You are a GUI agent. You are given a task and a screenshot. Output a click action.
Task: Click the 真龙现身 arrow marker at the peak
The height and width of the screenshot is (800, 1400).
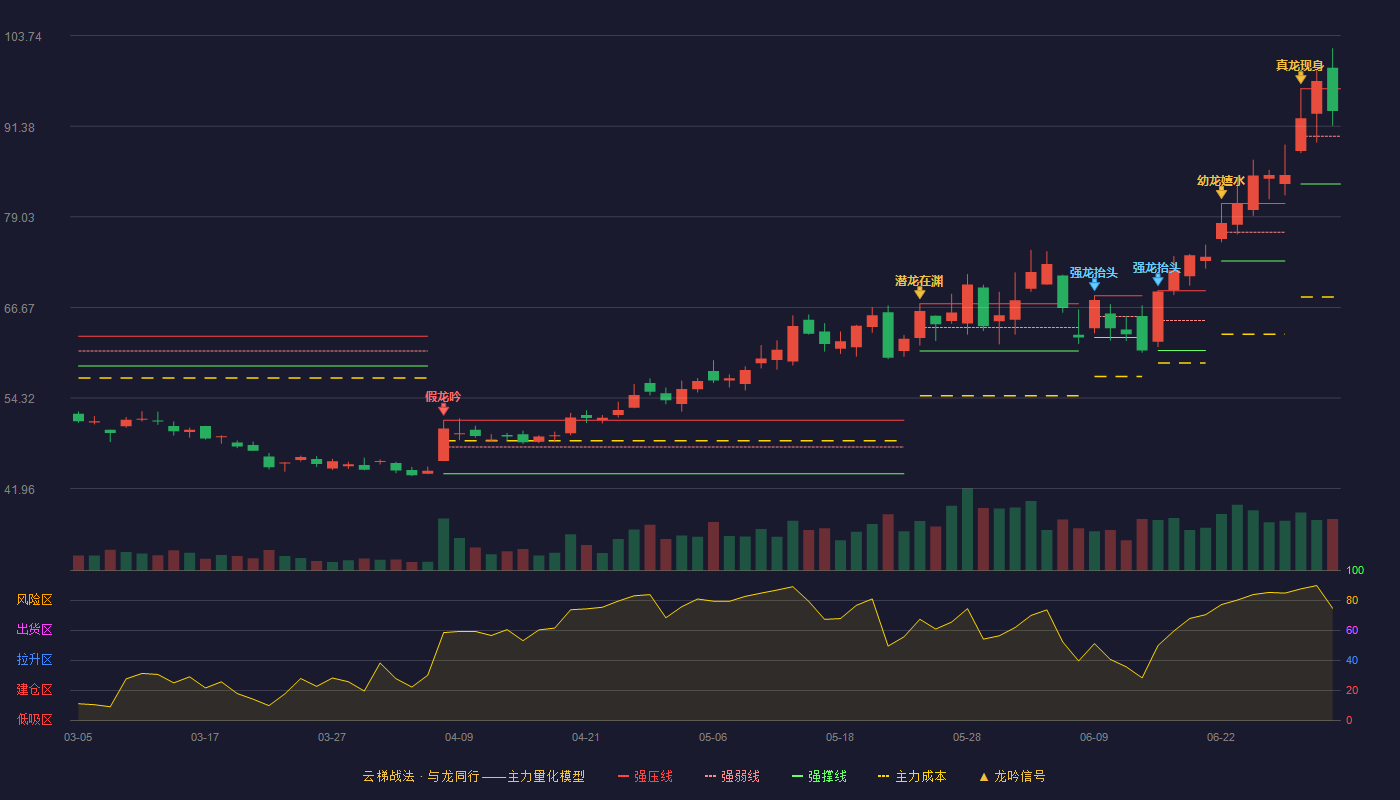click(1300, 78)
